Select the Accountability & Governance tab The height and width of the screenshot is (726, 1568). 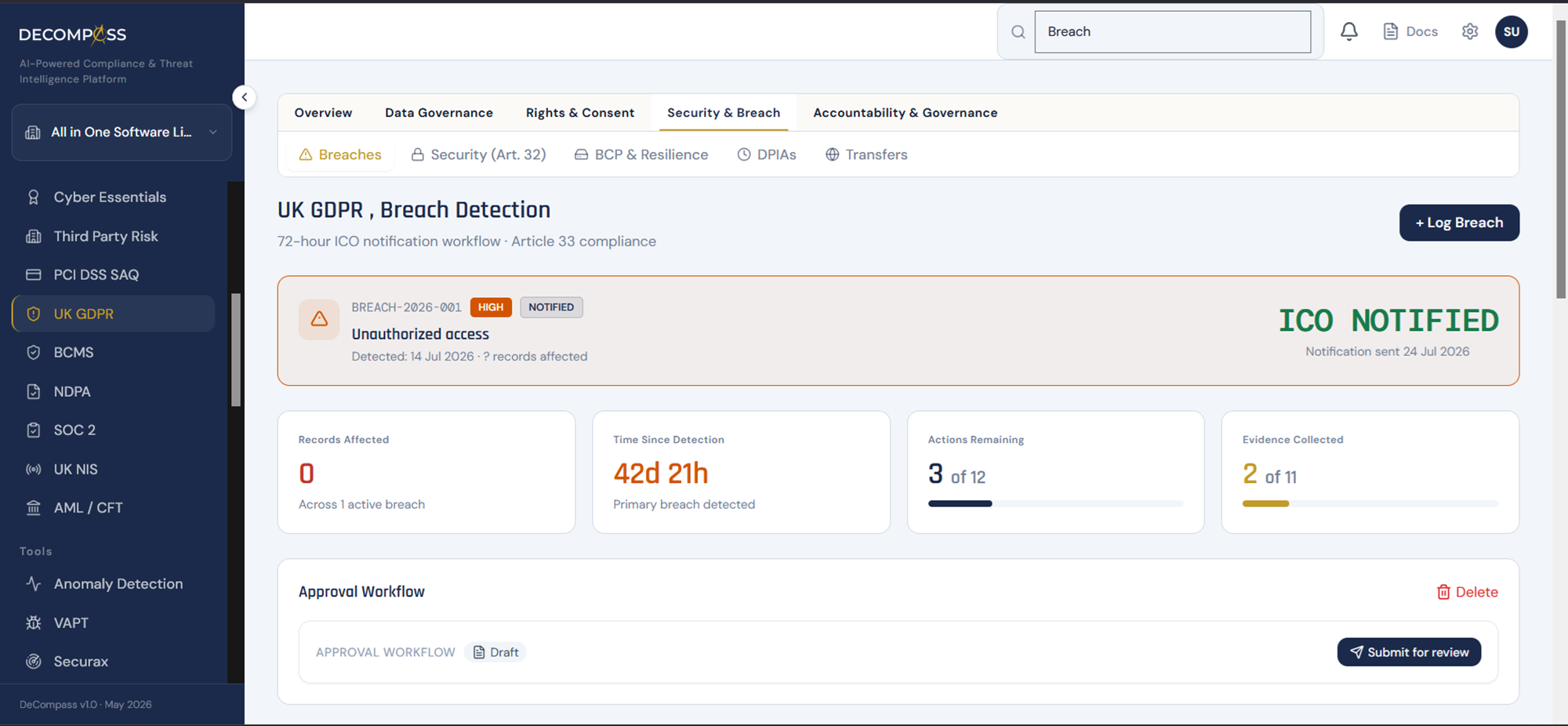click(906, 113)
